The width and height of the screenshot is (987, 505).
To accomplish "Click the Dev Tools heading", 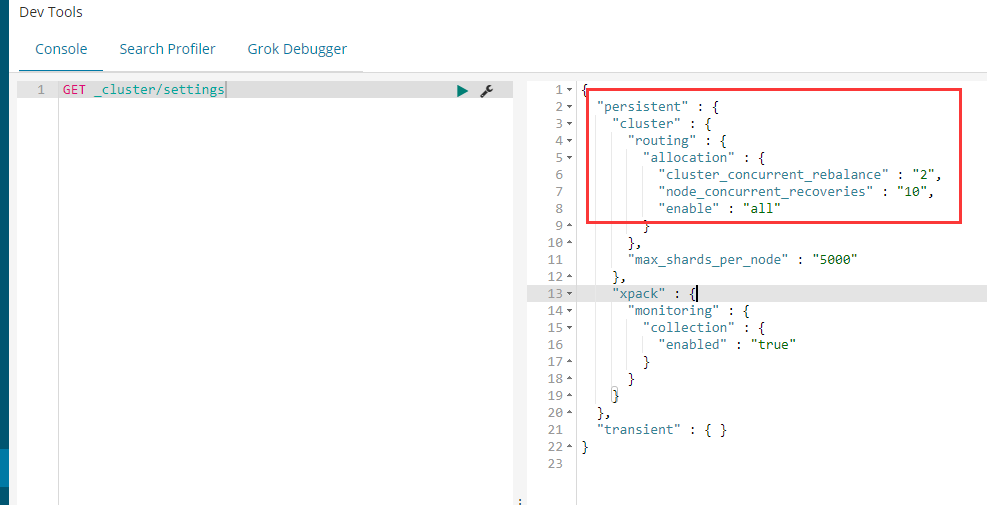I will [x=50, y=12].
